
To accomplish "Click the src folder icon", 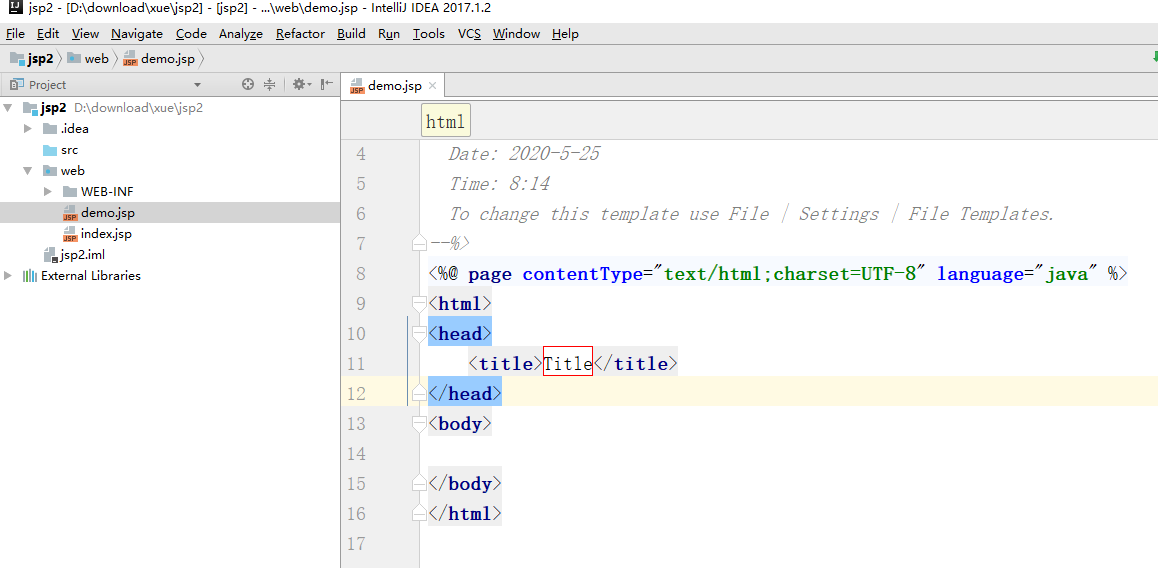I will pos(50,150).
